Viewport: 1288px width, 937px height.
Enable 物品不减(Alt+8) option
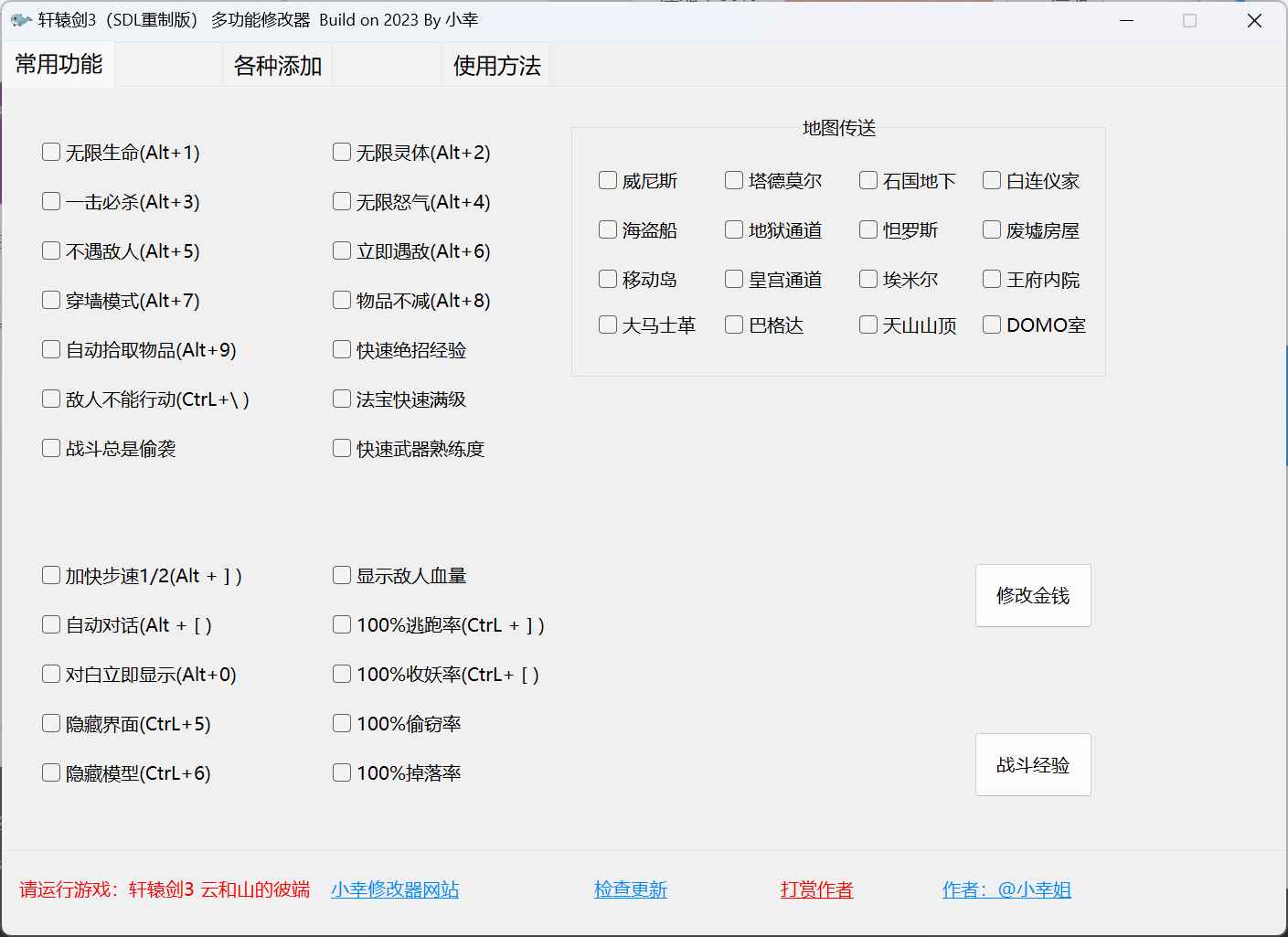tap(341, 299)
